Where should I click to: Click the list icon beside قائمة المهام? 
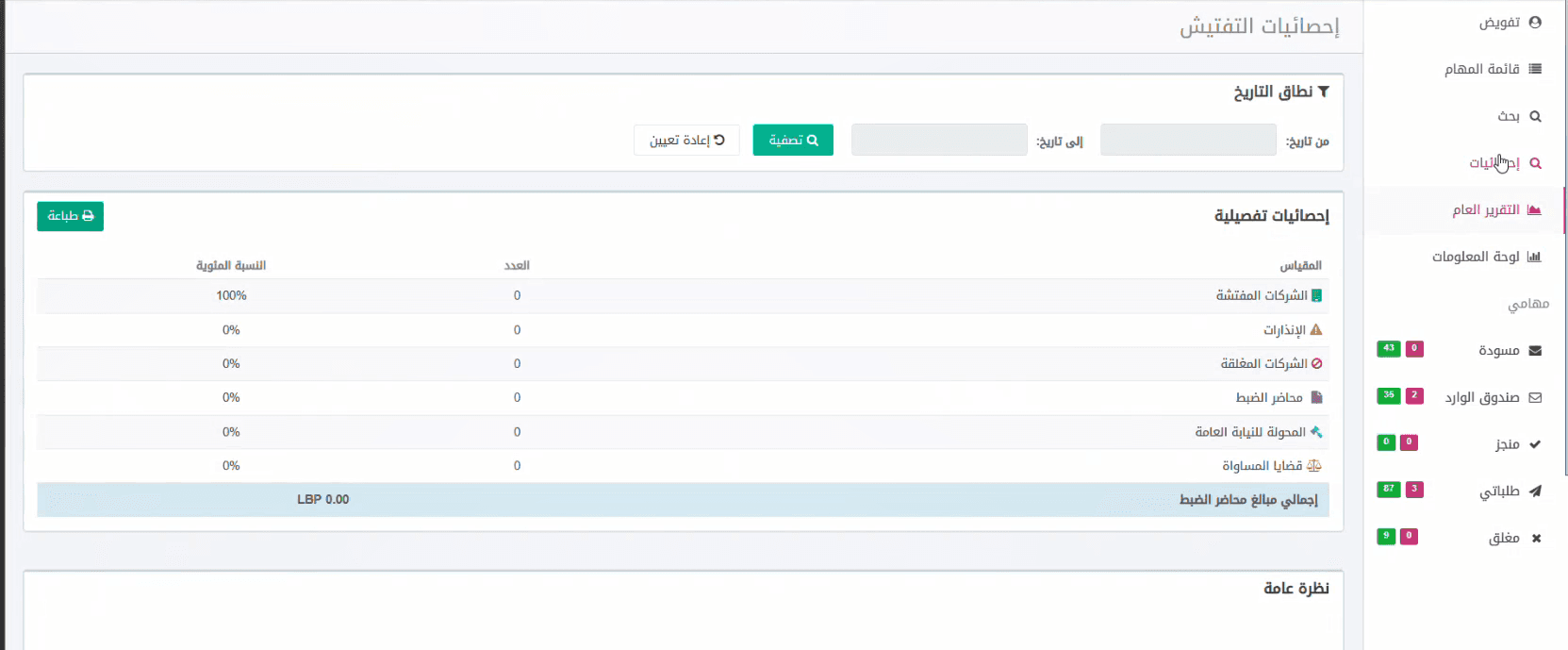point(1535,69)
